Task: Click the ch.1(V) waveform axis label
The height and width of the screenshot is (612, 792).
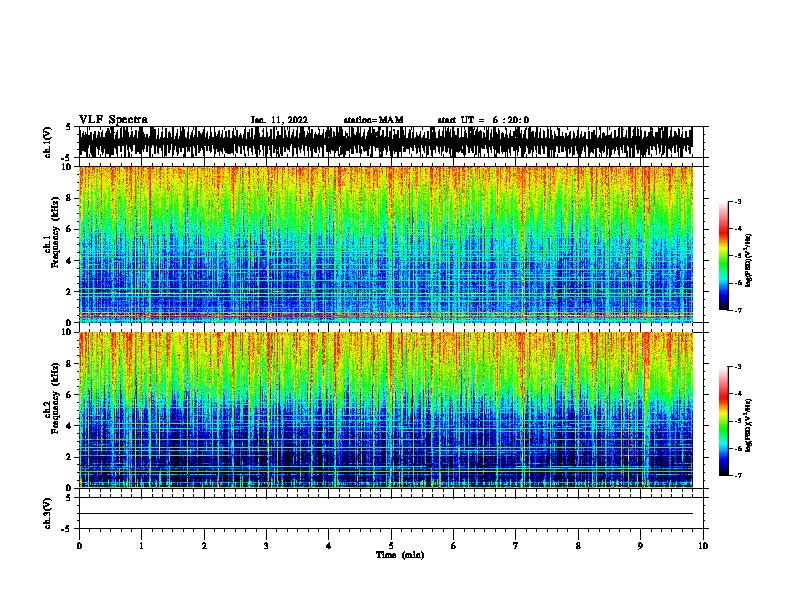Action: pyautogui.click(x=48, y=142)
